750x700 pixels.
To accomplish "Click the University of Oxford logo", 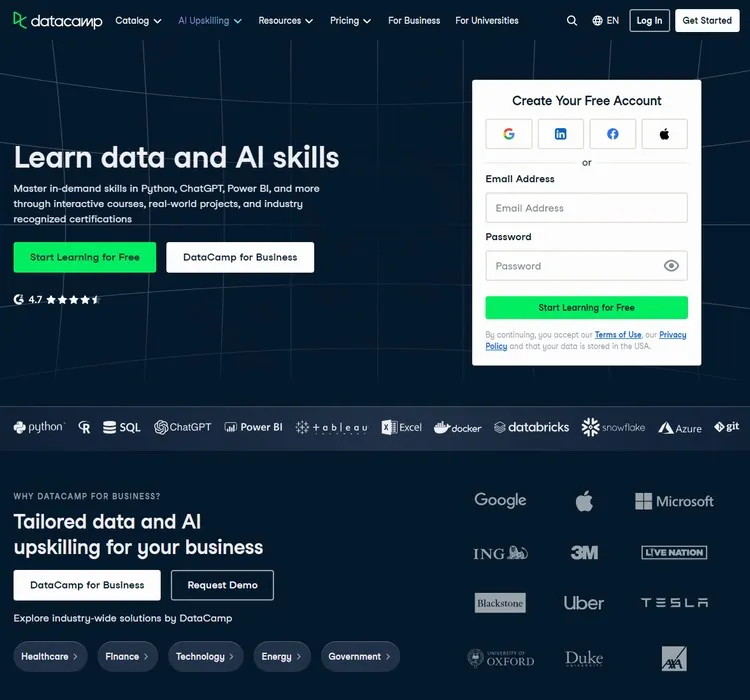I will [500, 658].
